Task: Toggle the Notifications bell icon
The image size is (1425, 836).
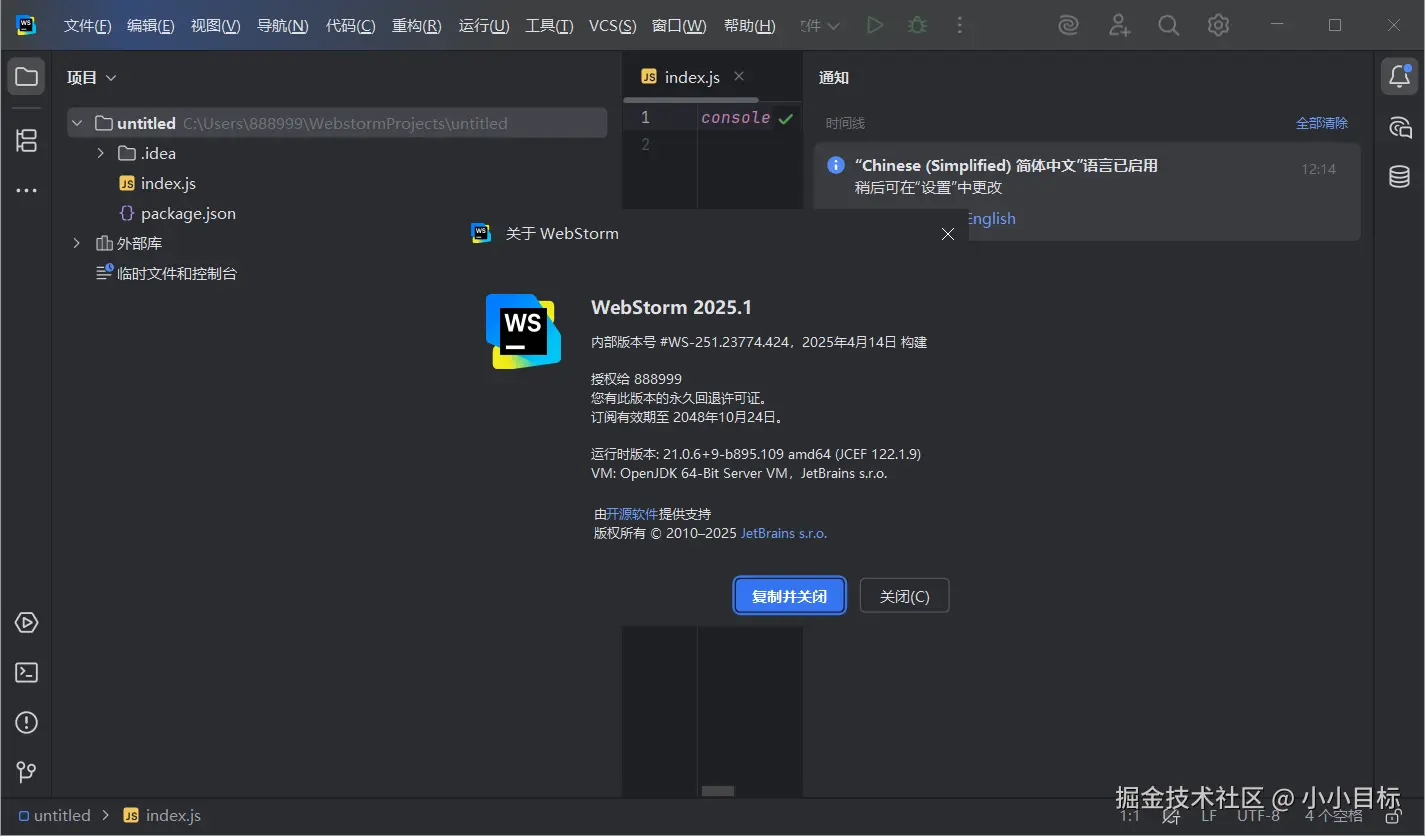Action: 1400,77
